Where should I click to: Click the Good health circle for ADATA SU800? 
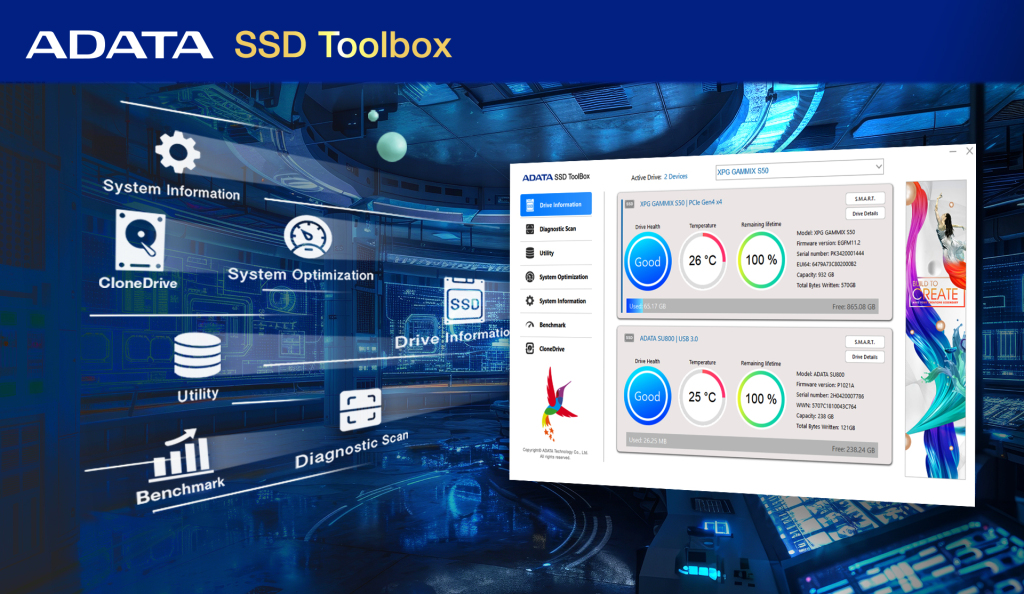click(x=647, y=396)
